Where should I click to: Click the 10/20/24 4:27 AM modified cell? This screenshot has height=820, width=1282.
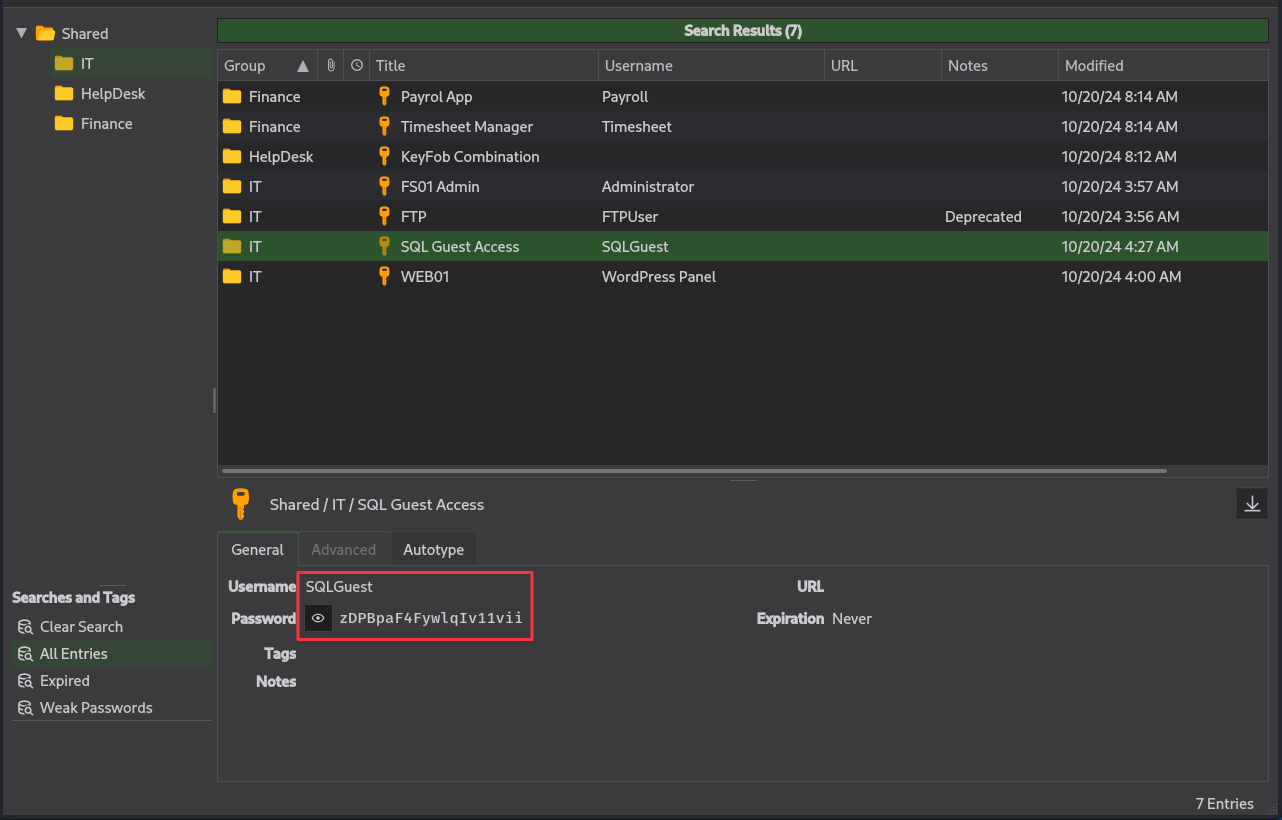click(x=1120, y=247)
